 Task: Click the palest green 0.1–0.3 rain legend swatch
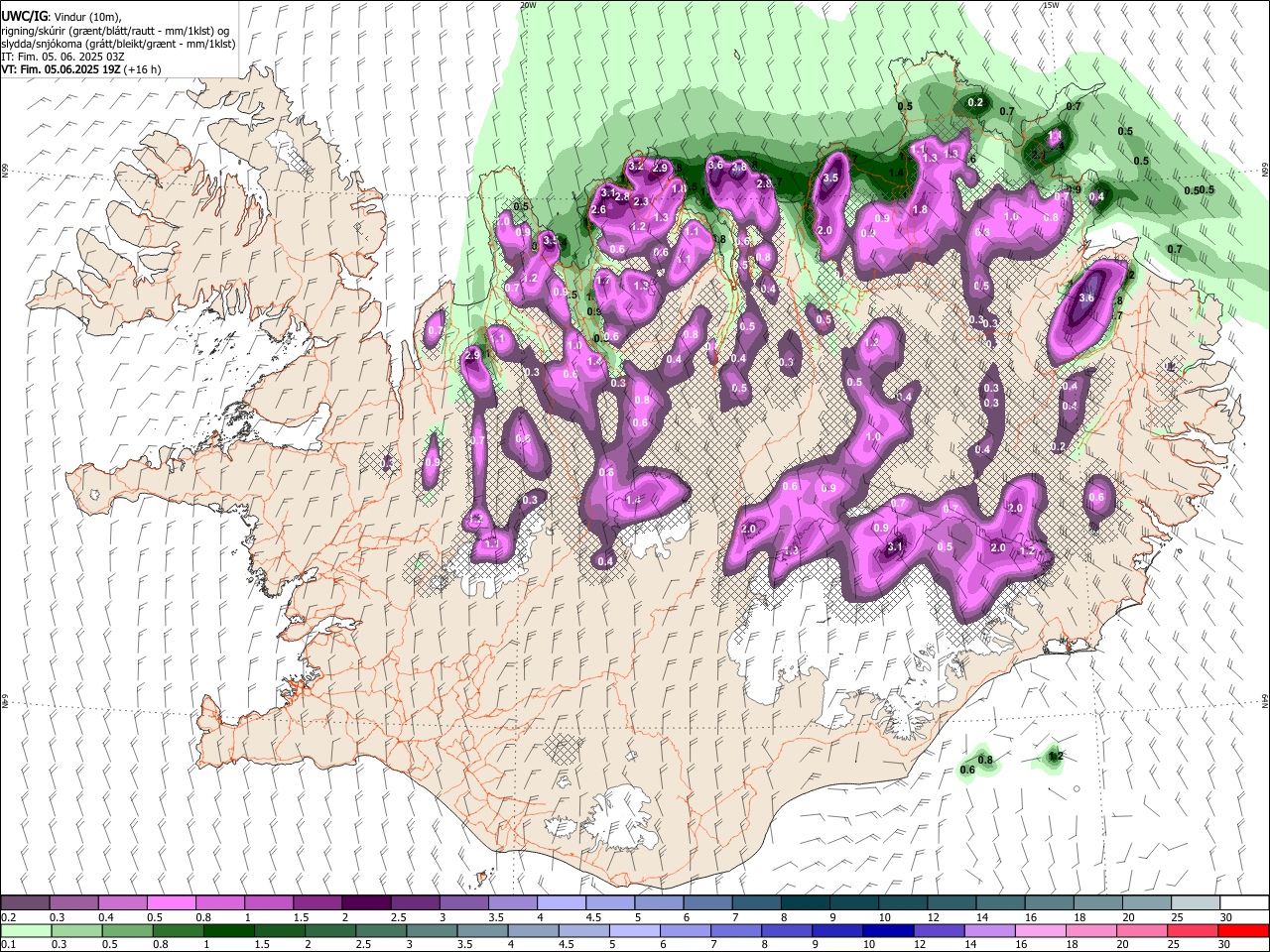27,930
